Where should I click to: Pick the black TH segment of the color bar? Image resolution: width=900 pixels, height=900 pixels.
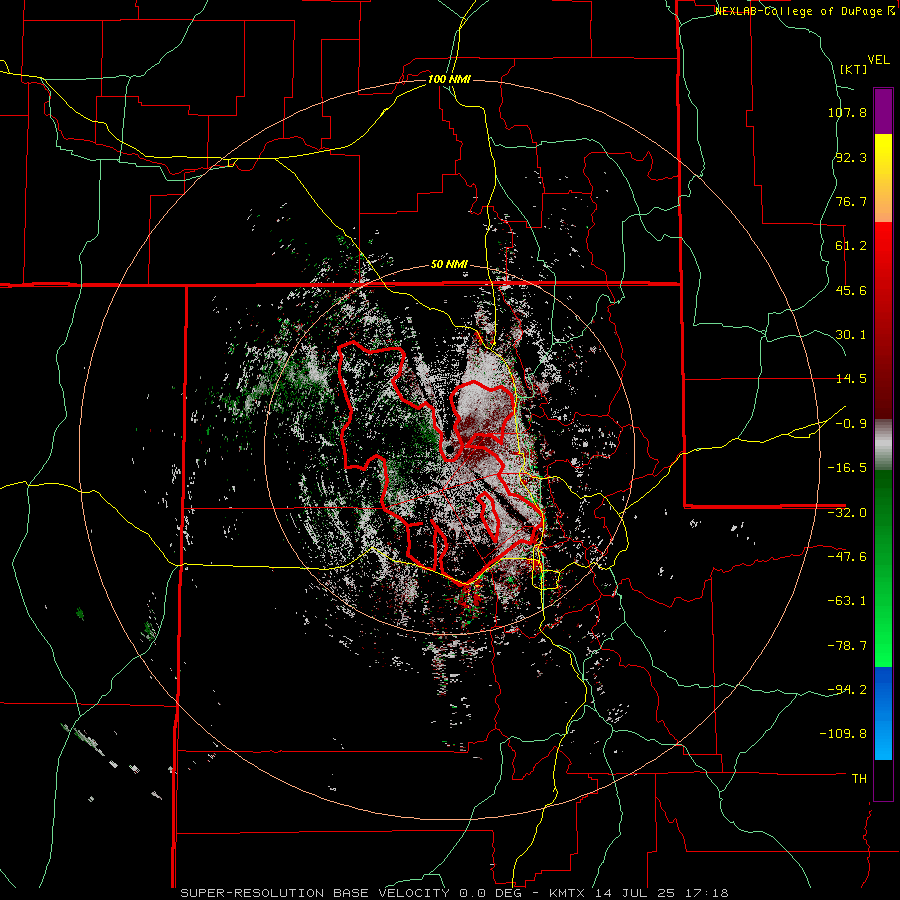(883, 779)
